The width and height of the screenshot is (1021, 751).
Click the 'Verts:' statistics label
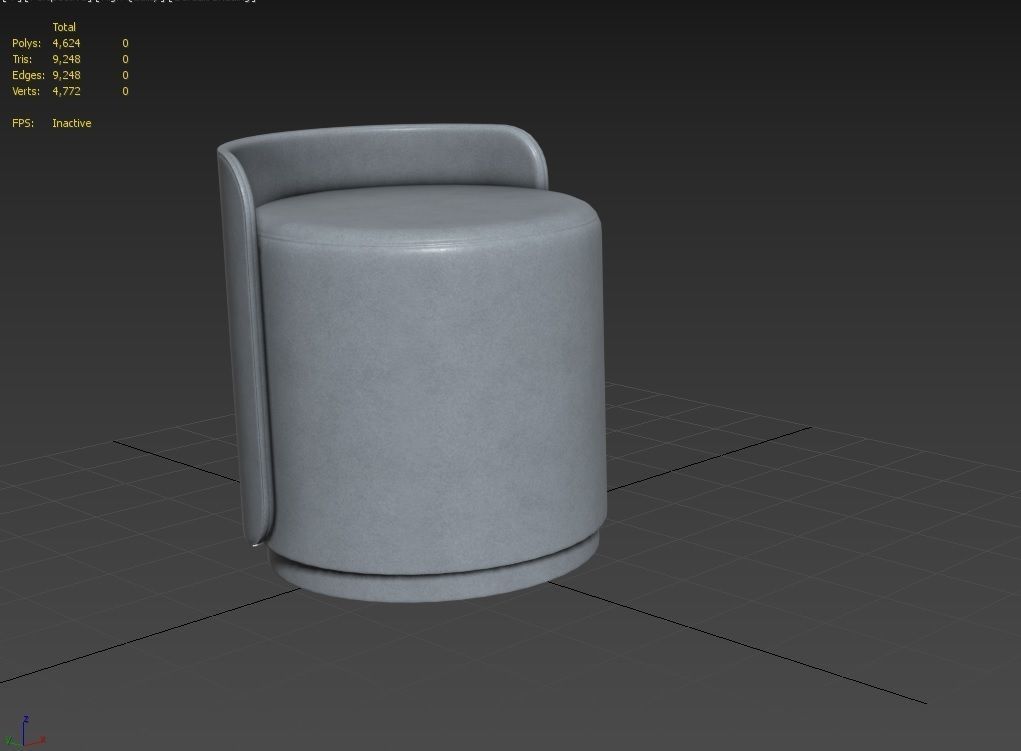pos(25,91)
